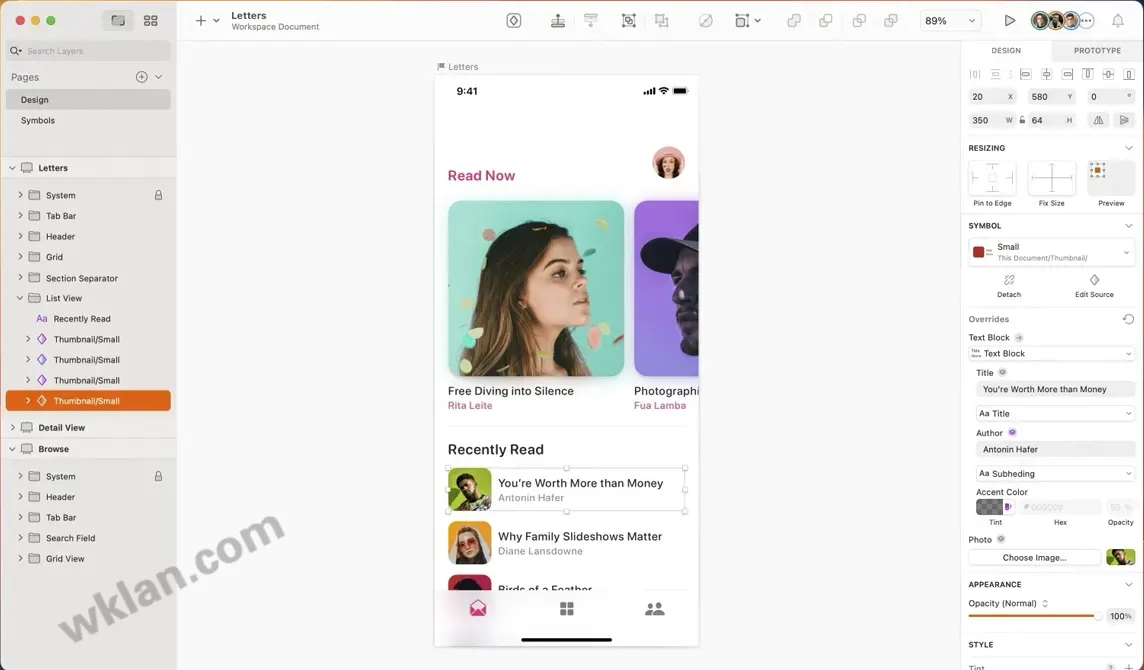Open the Aa Subheding text style dropdown

click(x=1055, y=474)
